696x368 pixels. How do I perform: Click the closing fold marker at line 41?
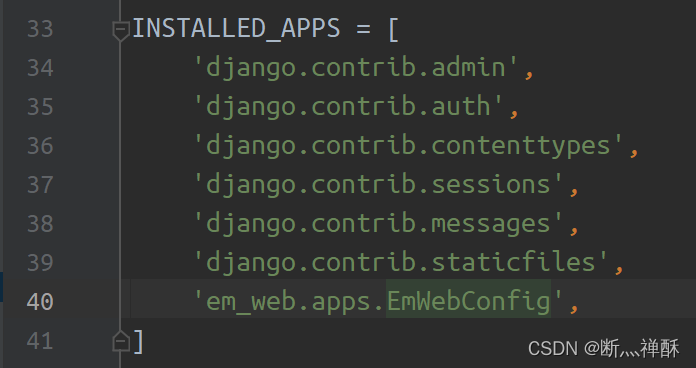pos(121,341)
